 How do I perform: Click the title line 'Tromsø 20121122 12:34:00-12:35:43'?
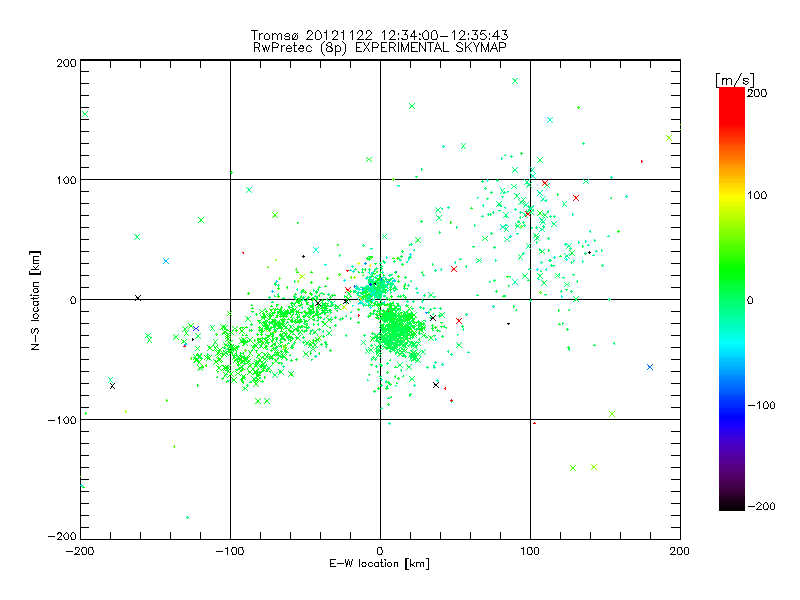click(x=379, y=35)
